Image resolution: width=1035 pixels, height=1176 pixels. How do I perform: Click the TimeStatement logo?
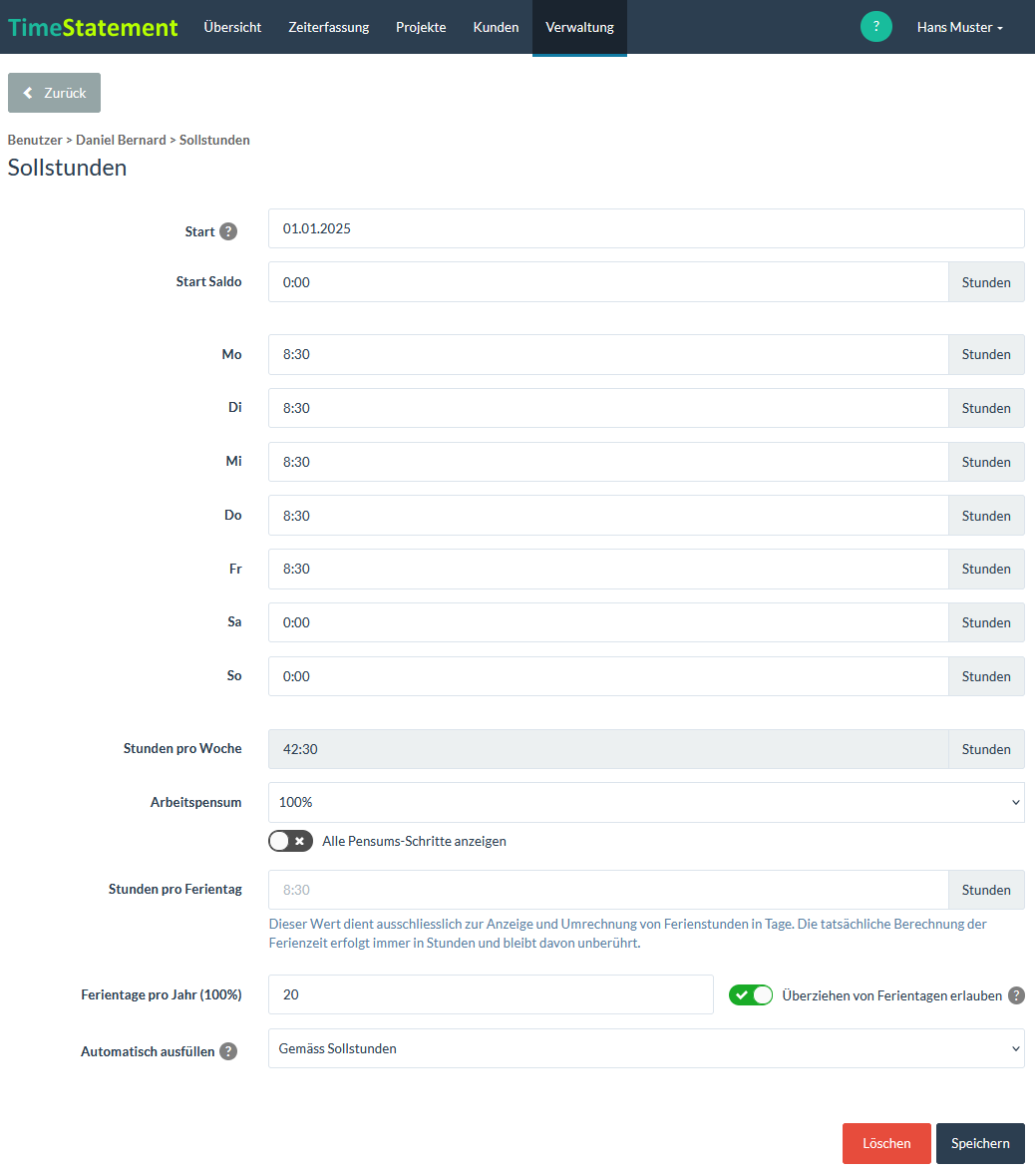click(x=93, y=27)
